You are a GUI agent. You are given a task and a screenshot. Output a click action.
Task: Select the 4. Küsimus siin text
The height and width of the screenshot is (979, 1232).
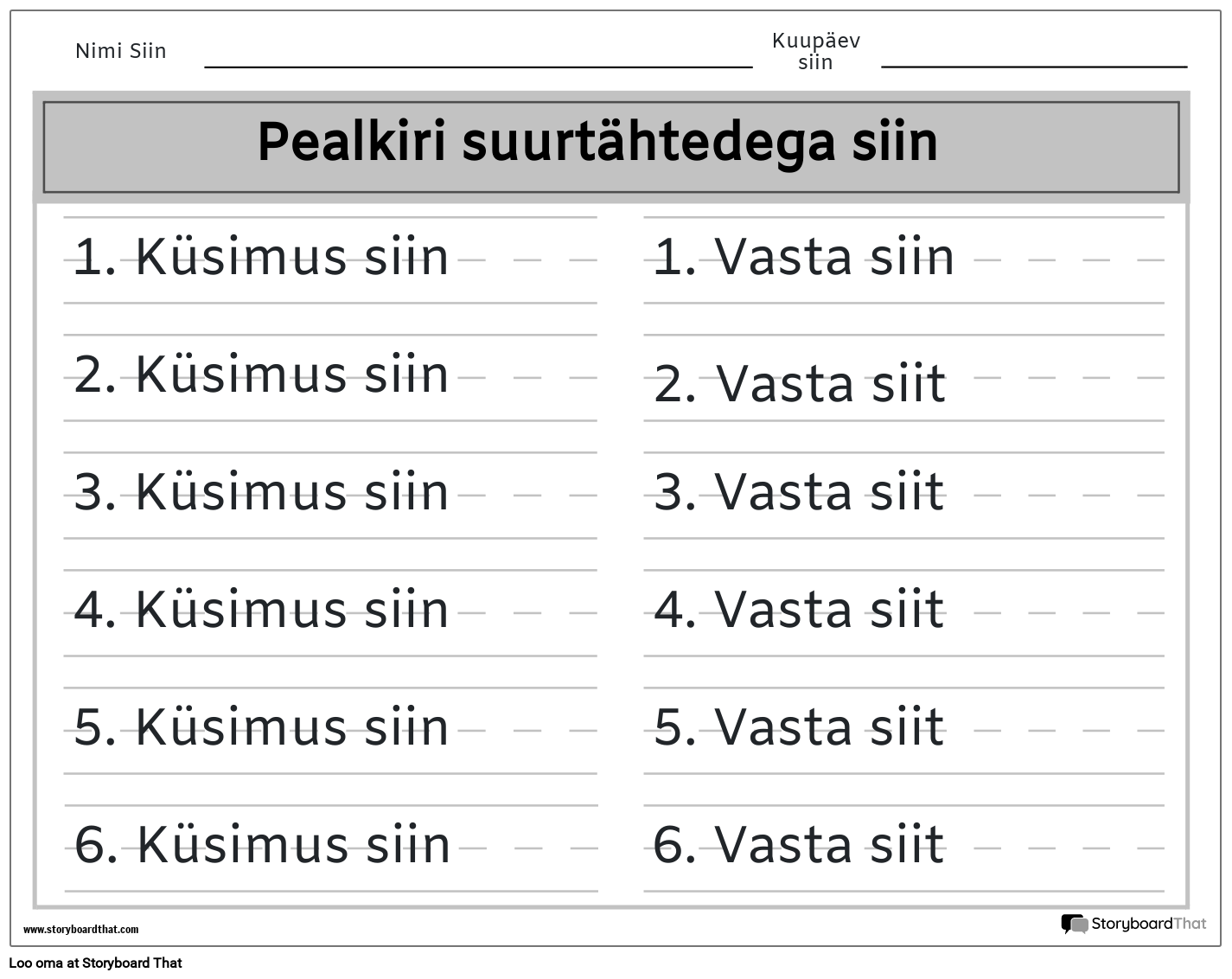point(261,610)
